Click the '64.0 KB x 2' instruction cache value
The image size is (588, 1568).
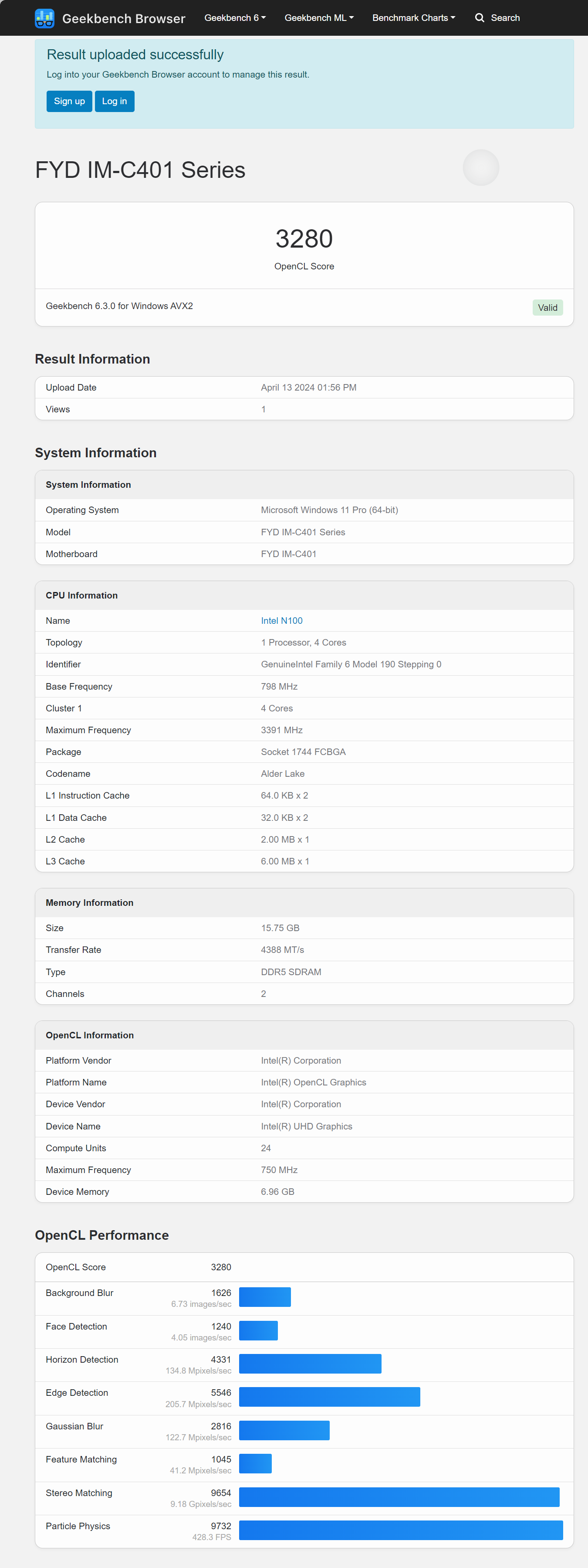pyautogui.click(x=284, y=795)
